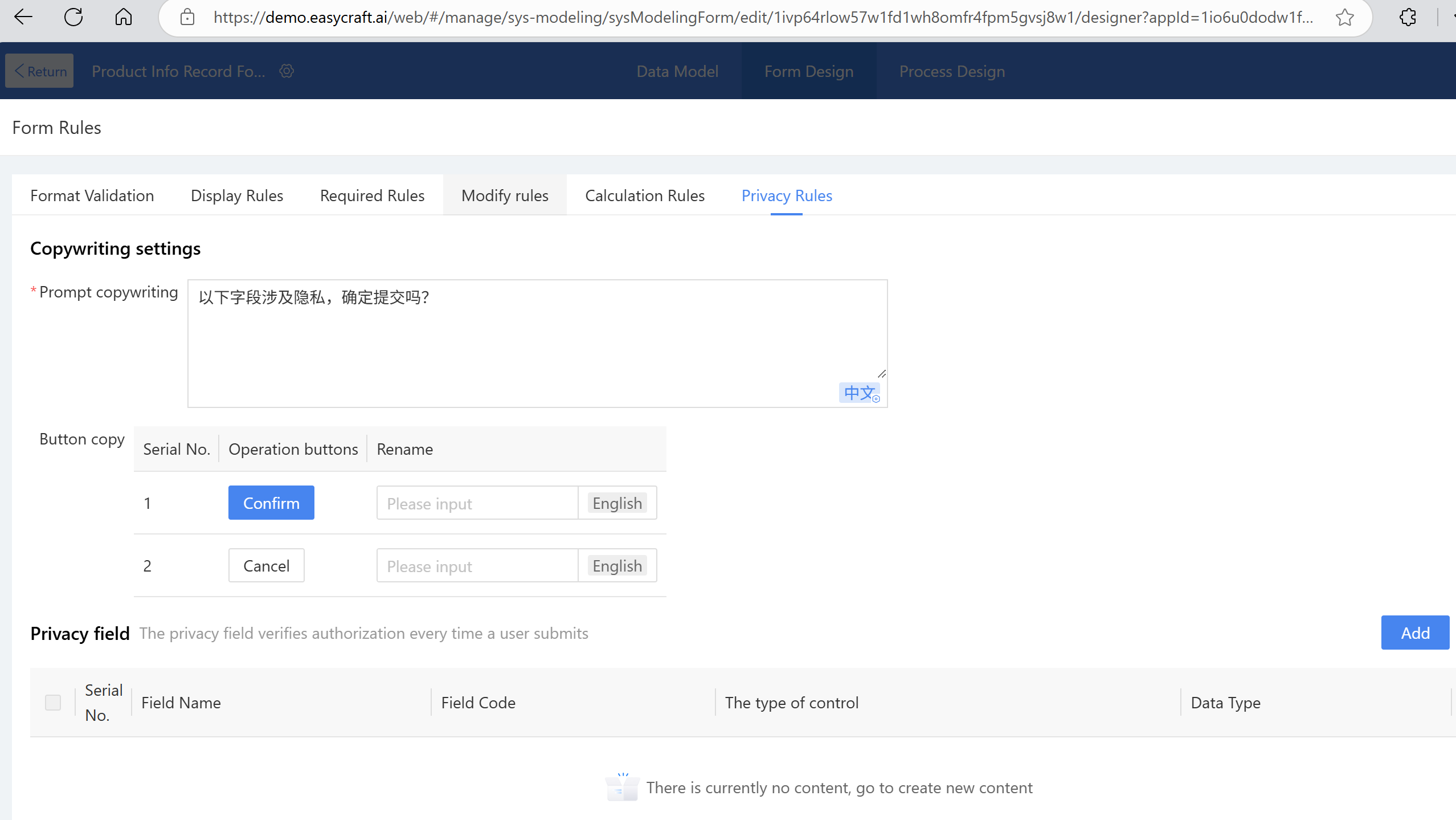Screen dimensions: 1456x820
Task: Switch to the Format Validation tab
Action: click(92, 195)
